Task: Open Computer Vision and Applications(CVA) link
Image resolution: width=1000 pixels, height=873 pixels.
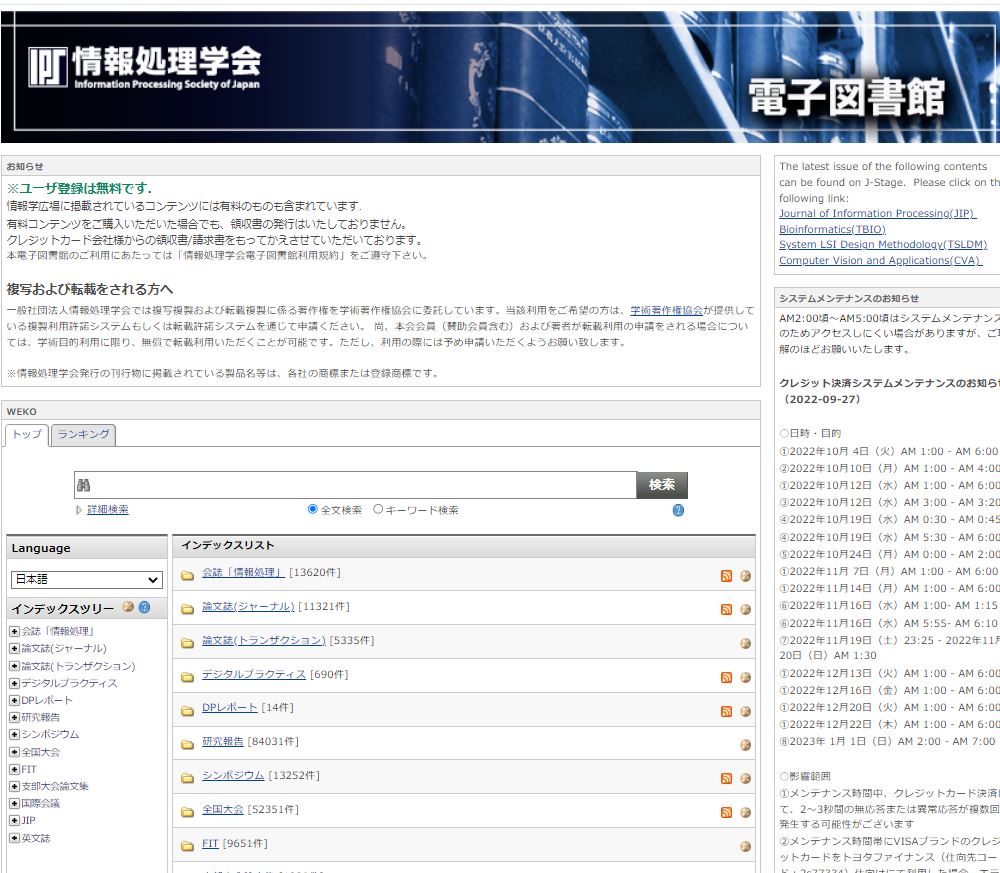Action: point(880,261)
